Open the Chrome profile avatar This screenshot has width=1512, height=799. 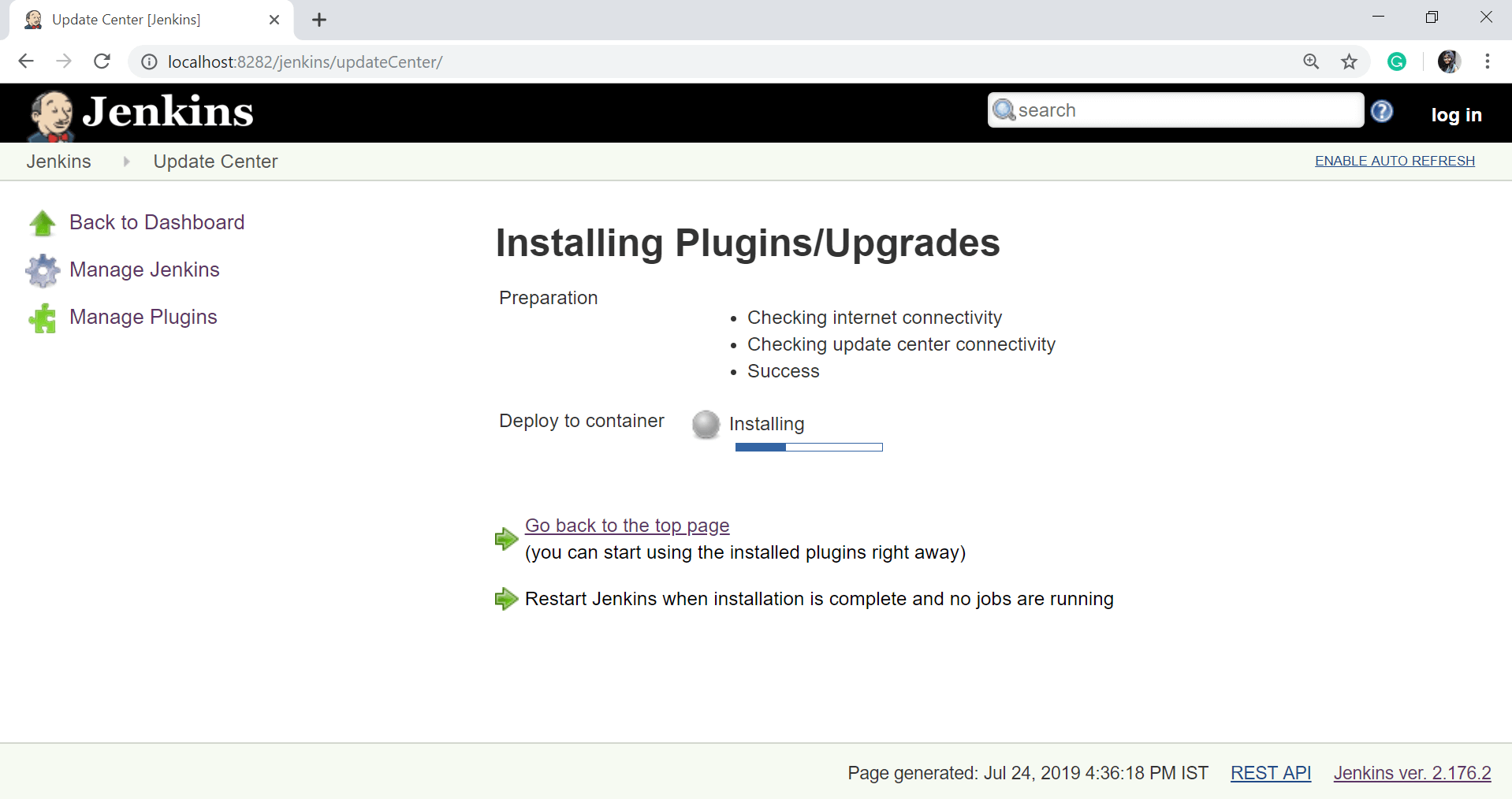click(1449, 61)
